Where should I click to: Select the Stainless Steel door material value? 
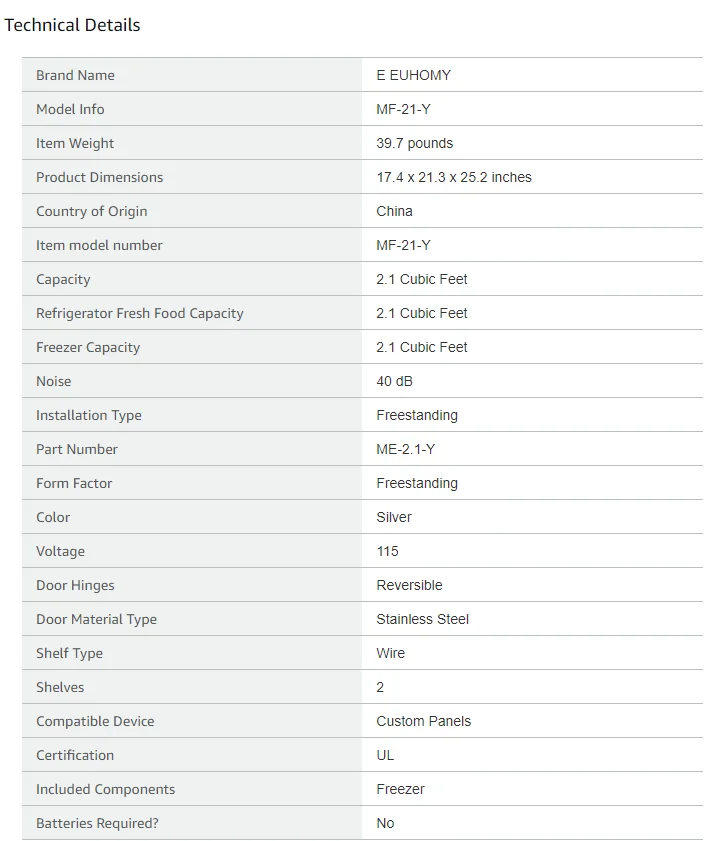[422, 619]
